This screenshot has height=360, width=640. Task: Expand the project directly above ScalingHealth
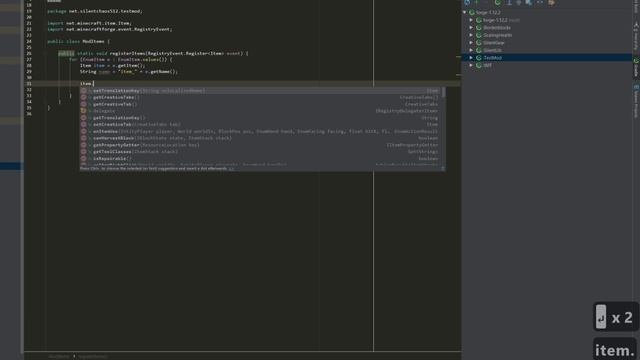pyautogui.click(x=471, y=28)
